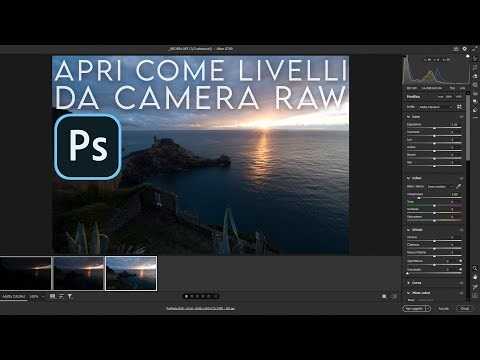This screenshot has width=480, height=360.
Task: Toggle the grid overlay icon
Action: click(x=475, y=296)
